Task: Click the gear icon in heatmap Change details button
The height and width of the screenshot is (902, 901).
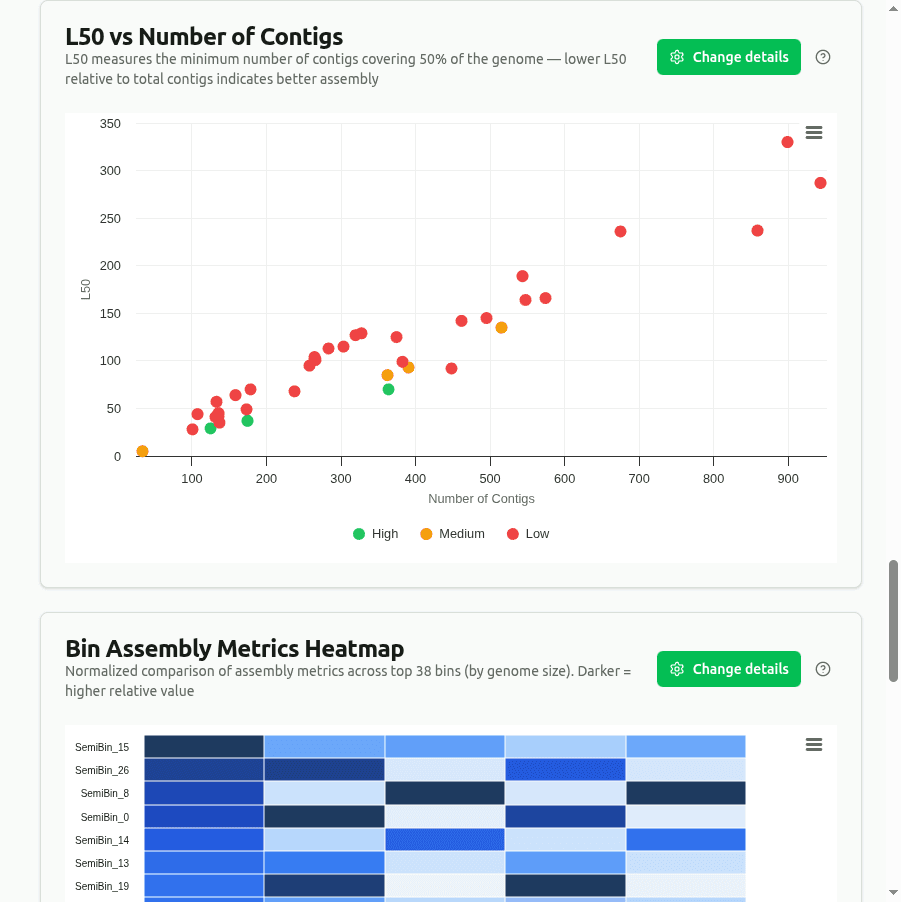Action: pyautogui.click(x=678, y=668)
